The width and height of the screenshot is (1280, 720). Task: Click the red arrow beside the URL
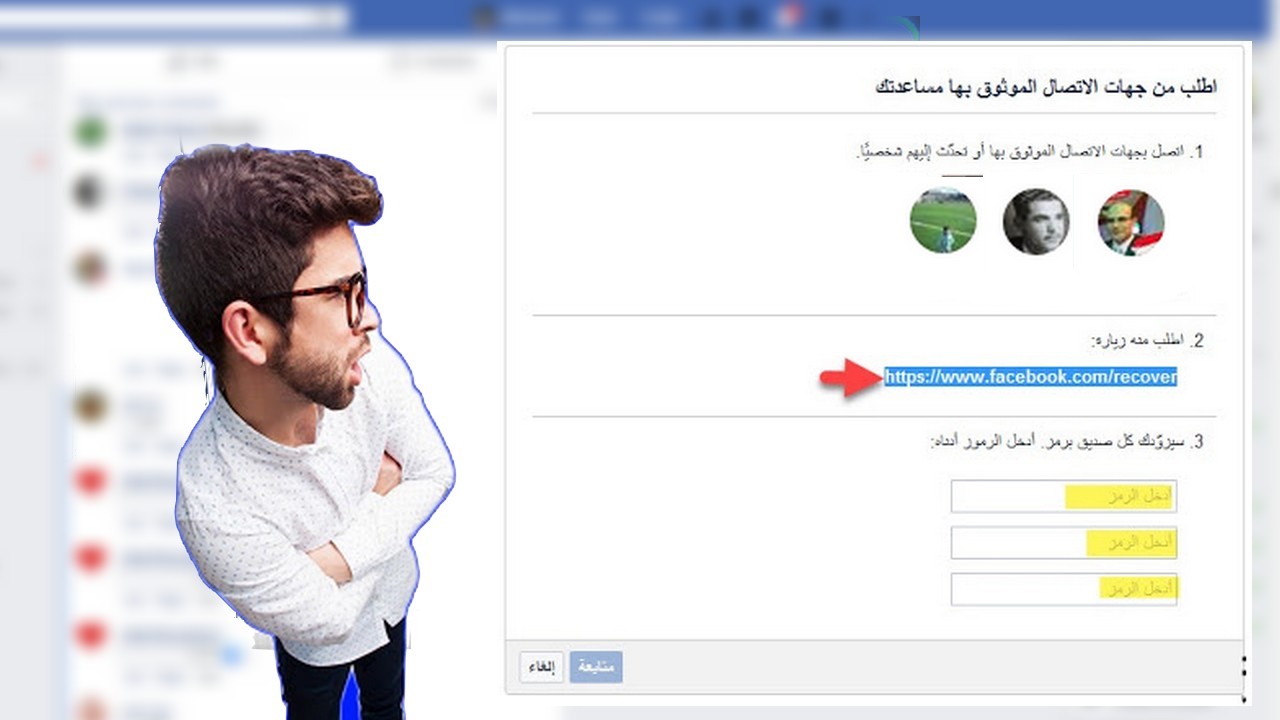point(850,378)
